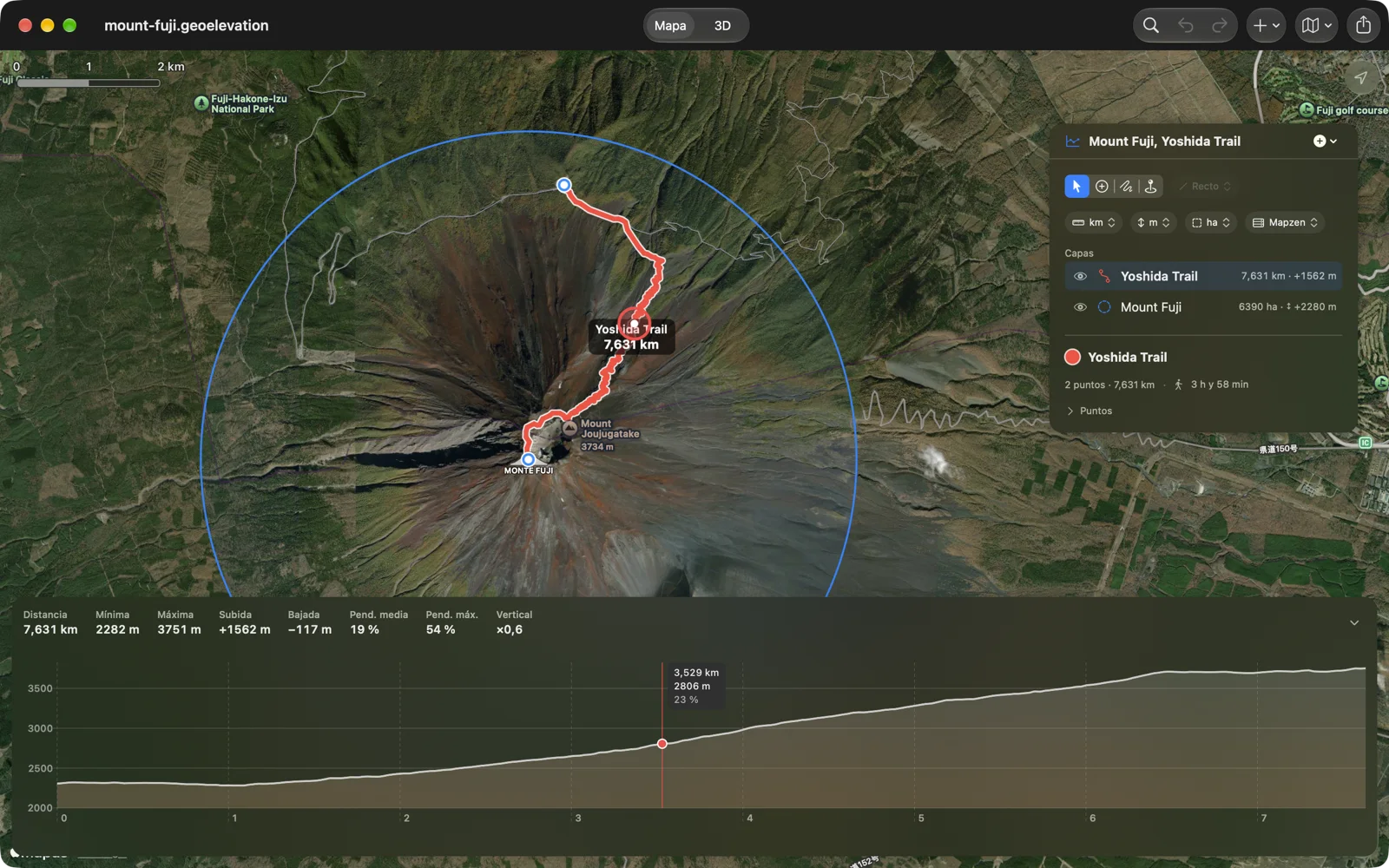Click the trail end point at Monte Fuji
The width and height of the screenshot is (1389, 868).
[x=528, y=459]
